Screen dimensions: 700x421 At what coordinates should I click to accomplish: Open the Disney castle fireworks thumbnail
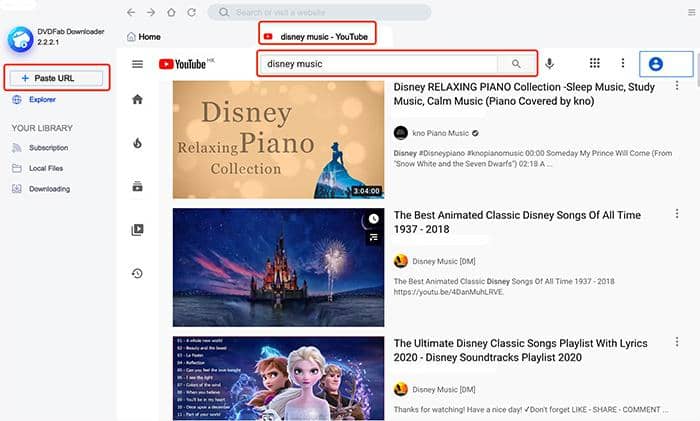click(278, 267)
